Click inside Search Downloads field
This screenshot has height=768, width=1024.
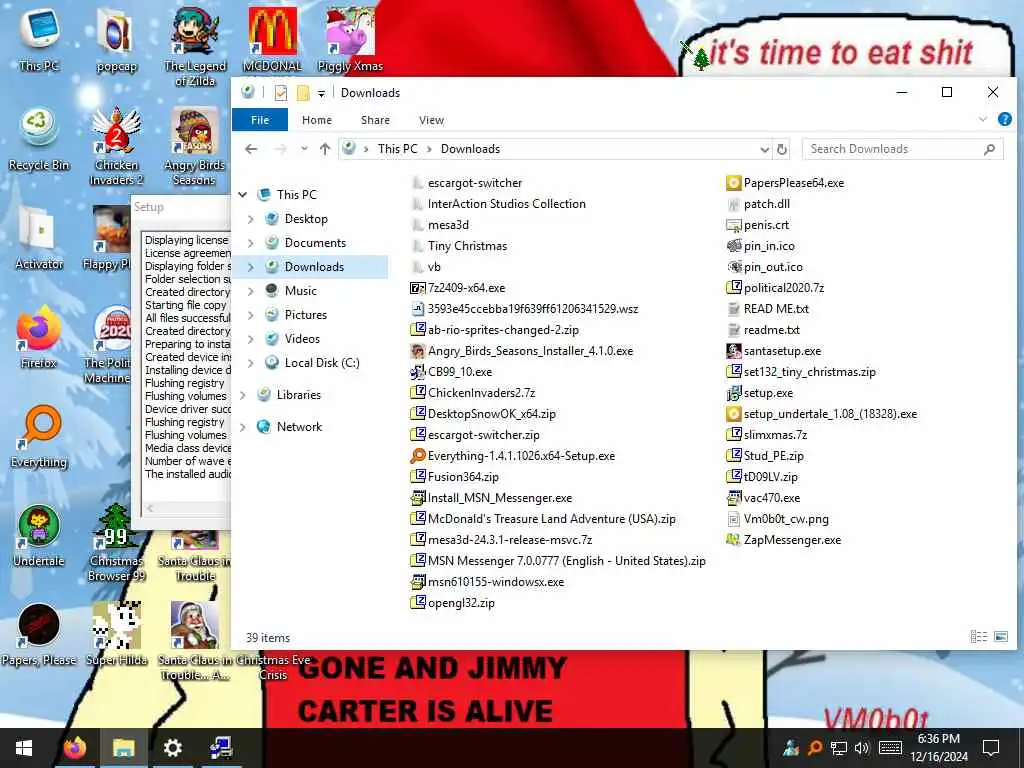[903, 149]
